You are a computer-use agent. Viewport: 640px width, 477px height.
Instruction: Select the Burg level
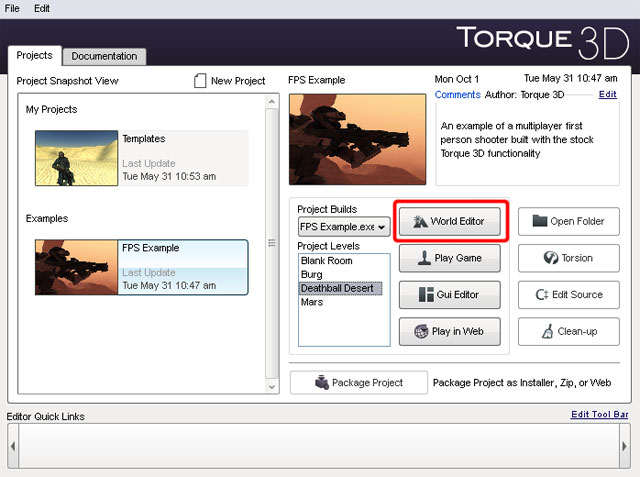click(311, 274)
